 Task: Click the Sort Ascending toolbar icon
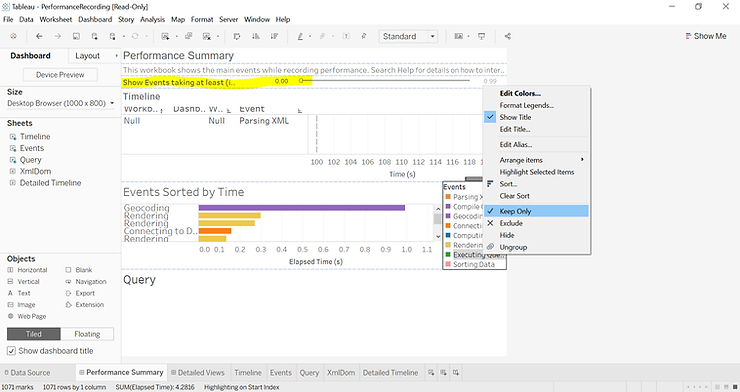click(x=256, y=36)
